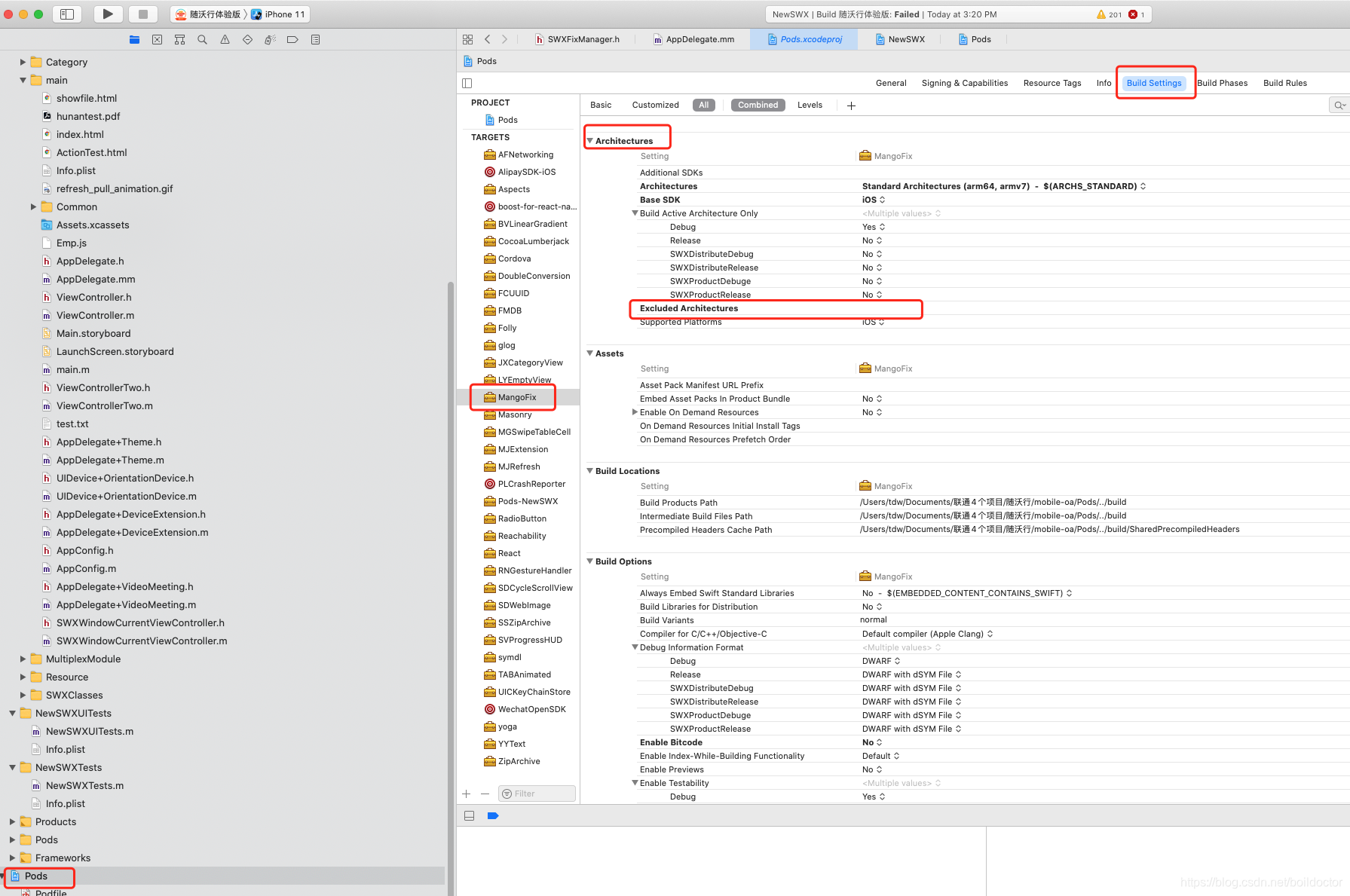The width and height of the screenshot is (1350, 896).
Task: Go back in editor history
Action: coord(488,39)
